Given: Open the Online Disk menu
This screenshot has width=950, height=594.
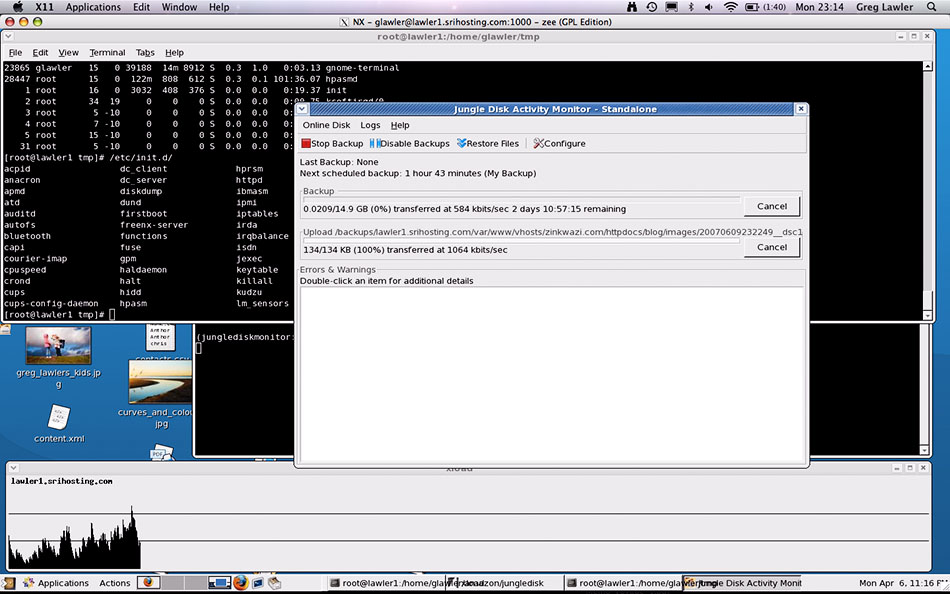Looking at the screenshot, I should click(327, 125).
